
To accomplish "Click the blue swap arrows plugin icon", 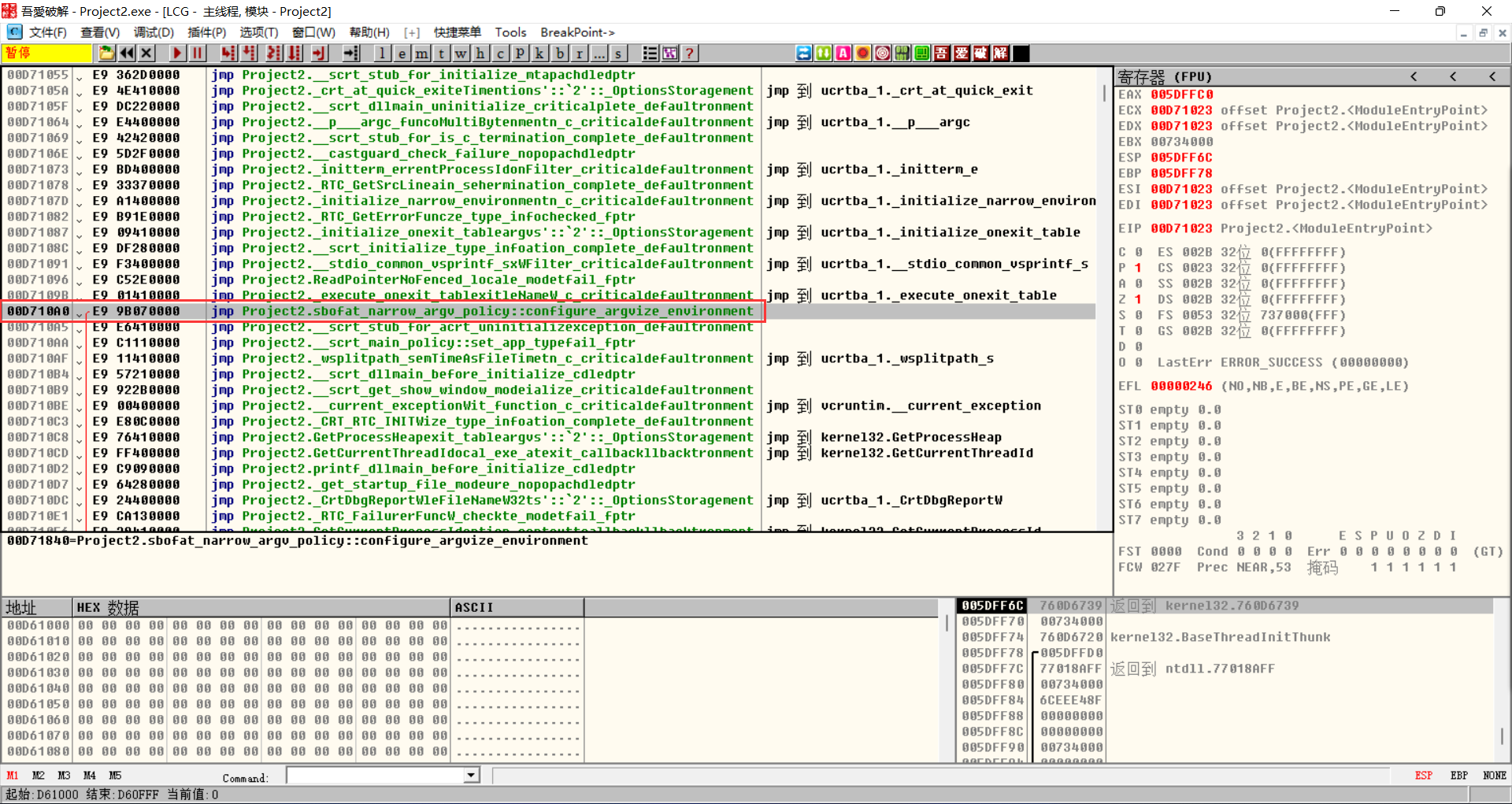I will point(804,53).
